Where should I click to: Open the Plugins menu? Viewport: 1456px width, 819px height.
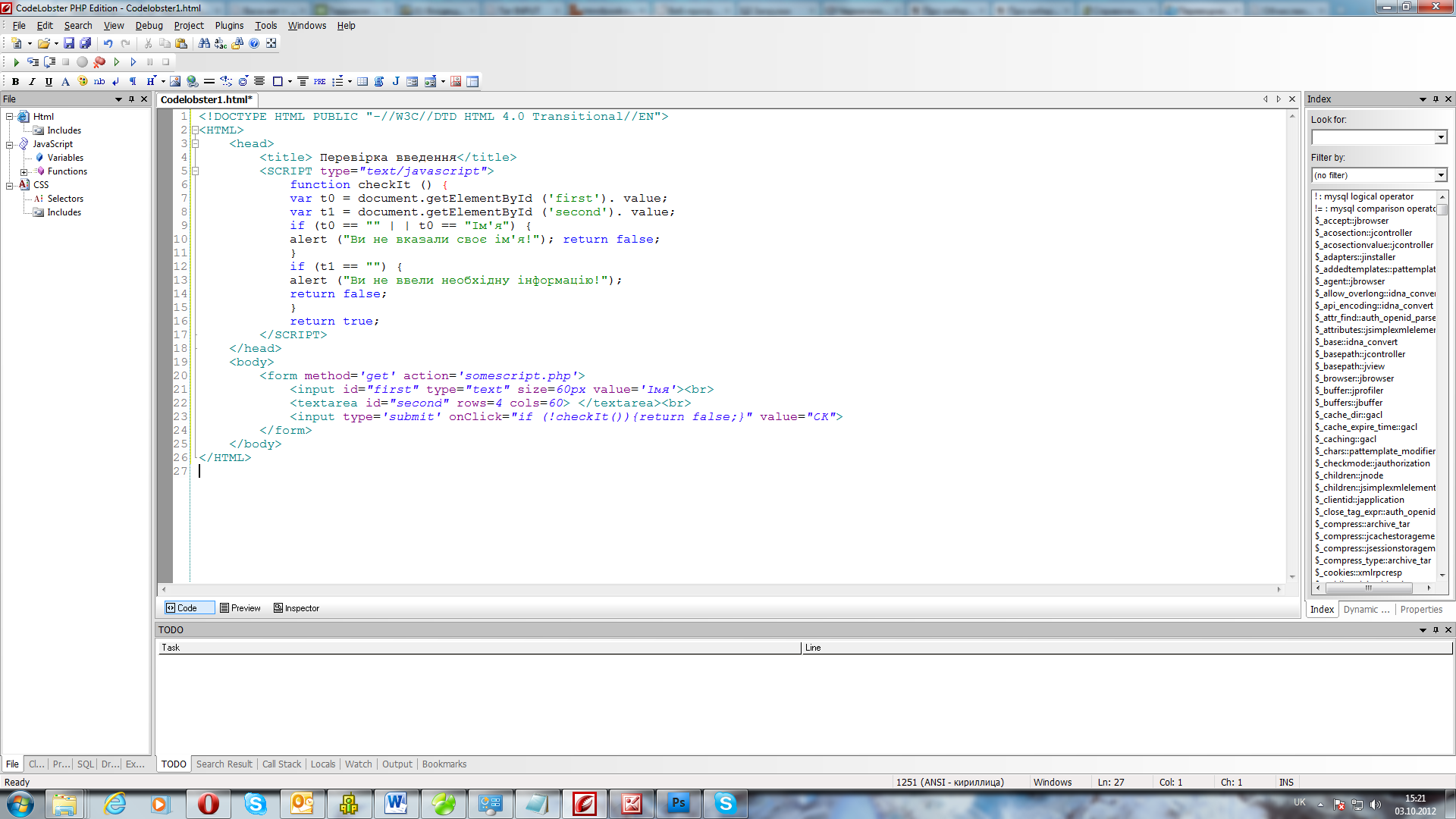tap(229, 25)
